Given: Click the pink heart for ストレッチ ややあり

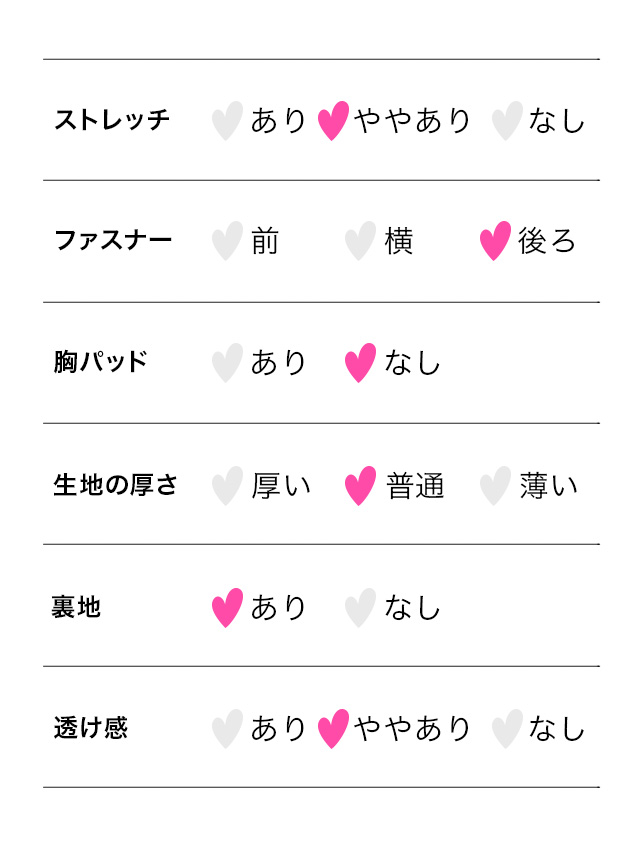Looking at the screenshot, I should (x=333, y=120).
